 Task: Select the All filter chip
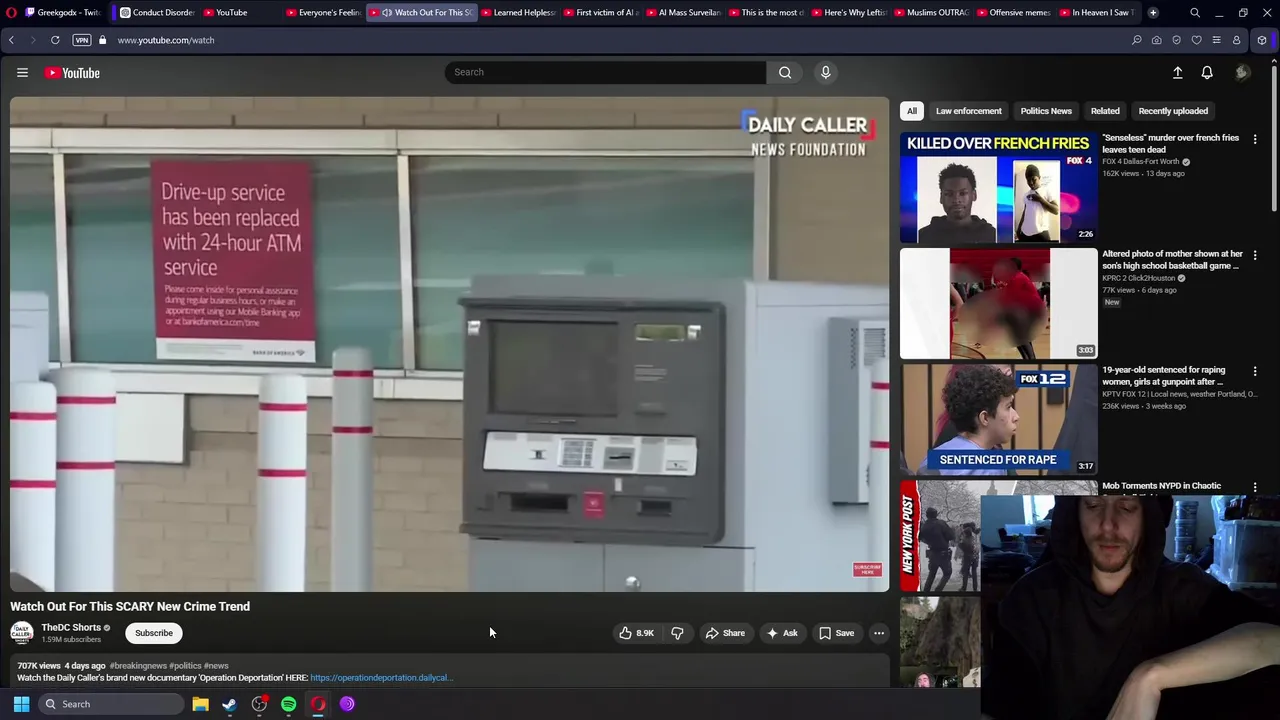912,111
